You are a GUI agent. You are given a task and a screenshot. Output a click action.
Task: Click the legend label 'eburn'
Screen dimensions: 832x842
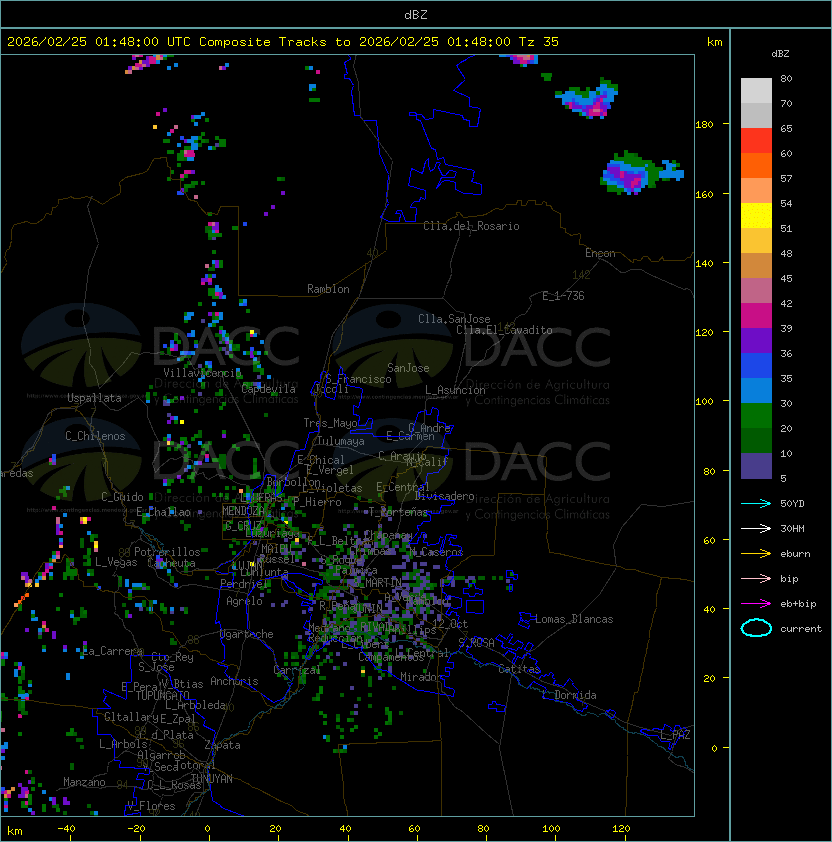point(795,554)
